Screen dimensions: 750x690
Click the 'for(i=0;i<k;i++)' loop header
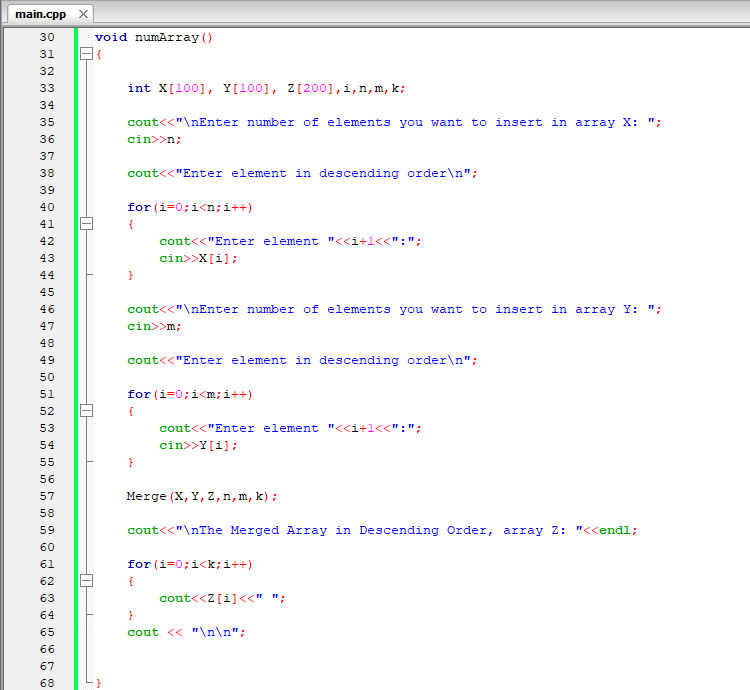(190, 564)
